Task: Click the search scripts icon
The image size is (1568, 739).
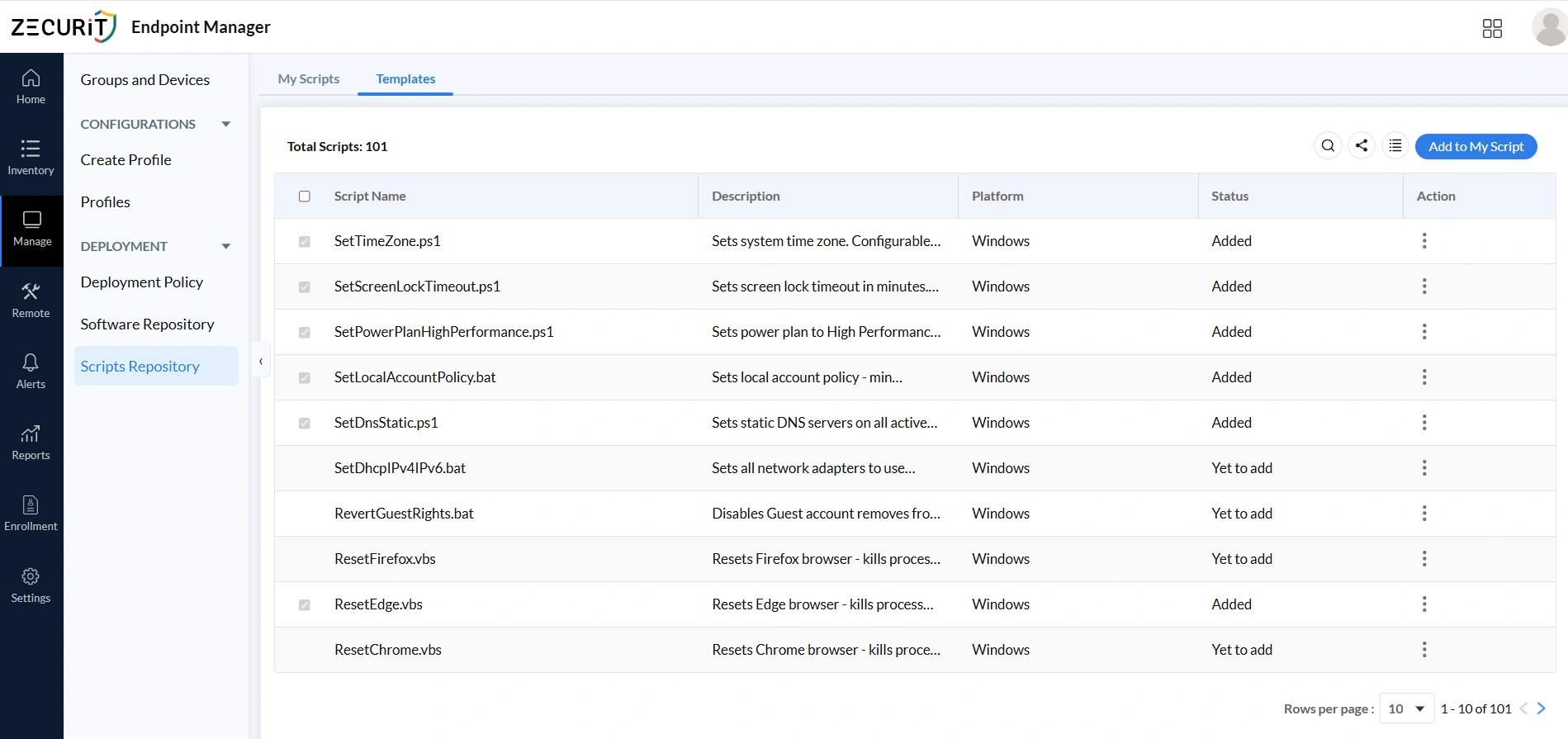Action: (1328, 146)
